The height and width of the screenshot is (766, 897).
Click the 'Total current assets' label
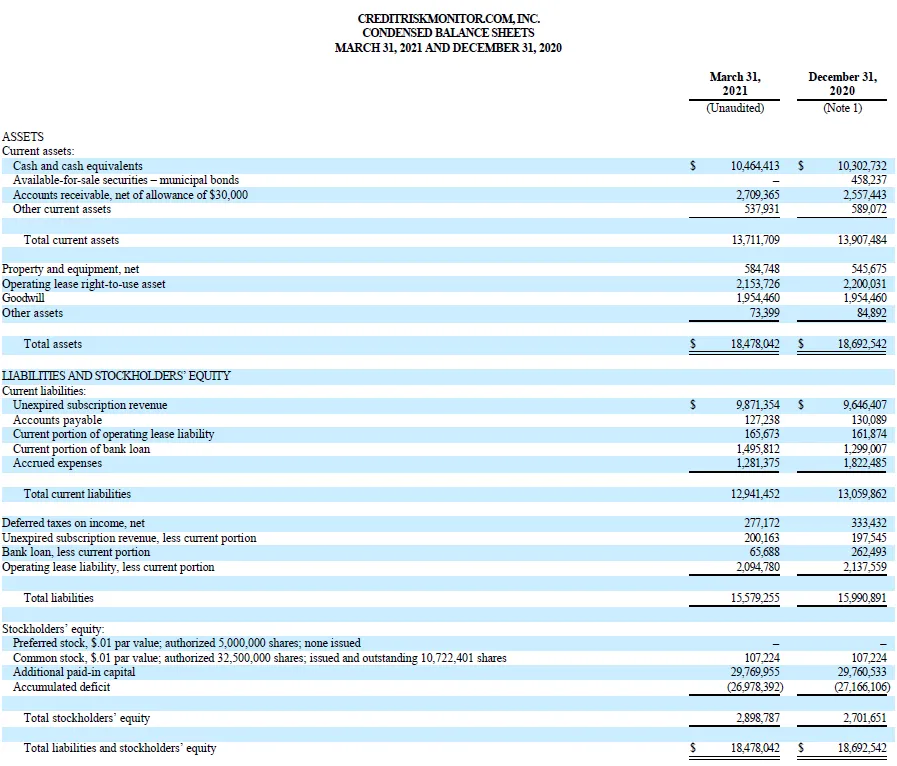point(72,240)
